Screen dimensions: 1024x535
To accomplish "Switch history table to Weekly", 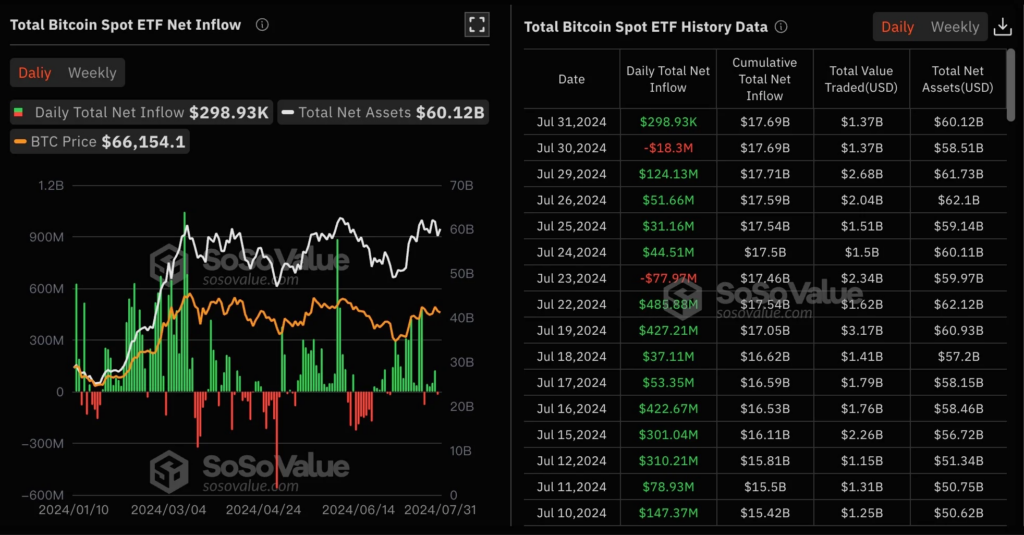I will click(x=955, y=27).
